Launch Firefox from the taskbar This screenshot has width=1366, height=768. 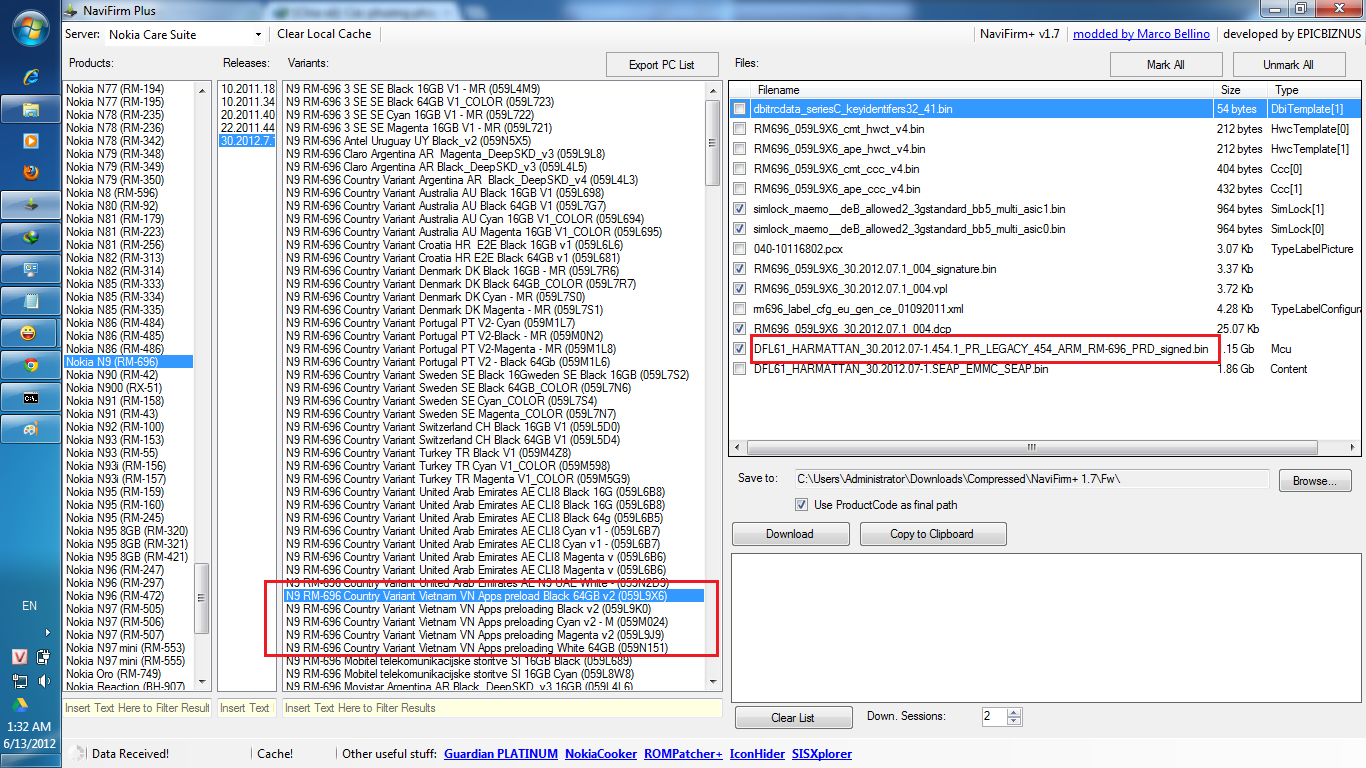click(x=31, y=173)
